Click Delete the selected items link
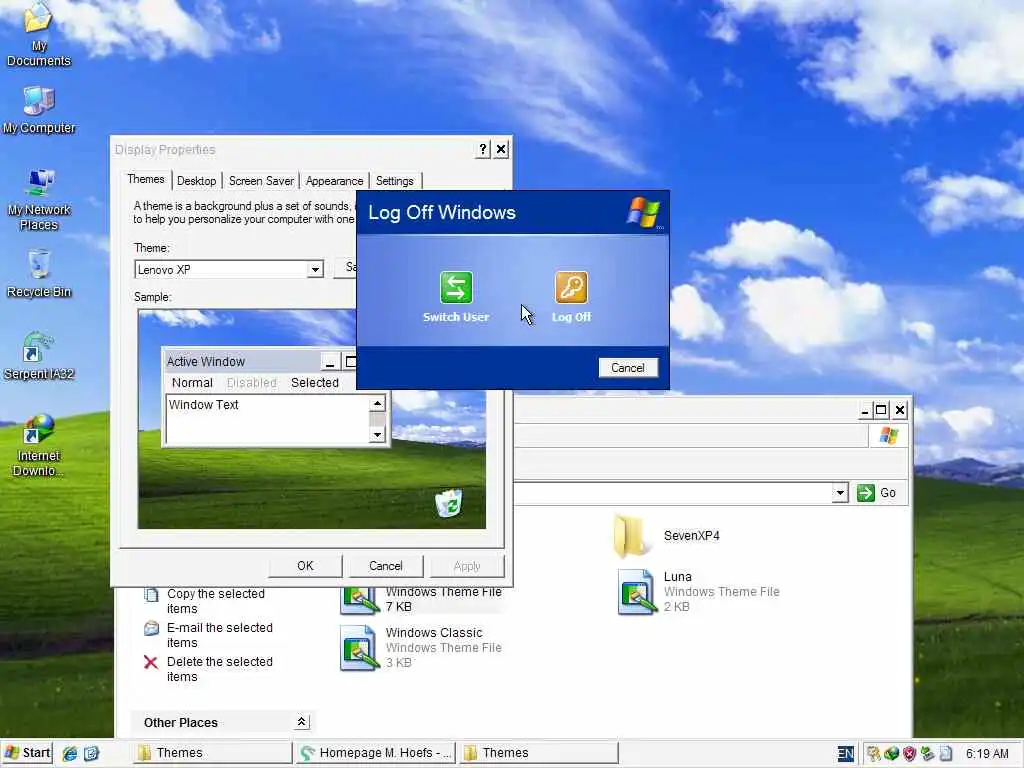 [219, 669]
